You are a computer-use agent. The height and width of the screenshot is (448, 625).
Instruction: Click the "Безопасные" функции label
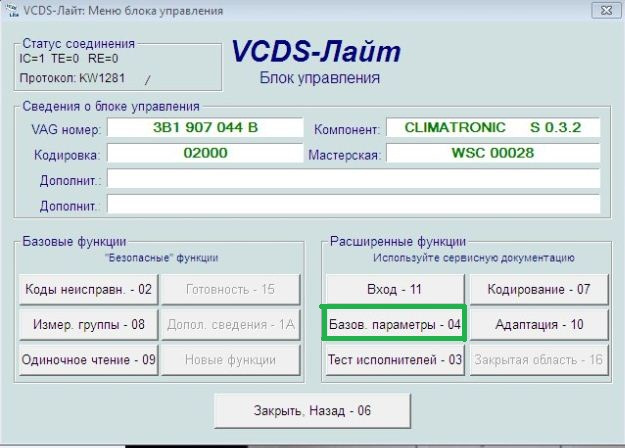tap(162, 258)
